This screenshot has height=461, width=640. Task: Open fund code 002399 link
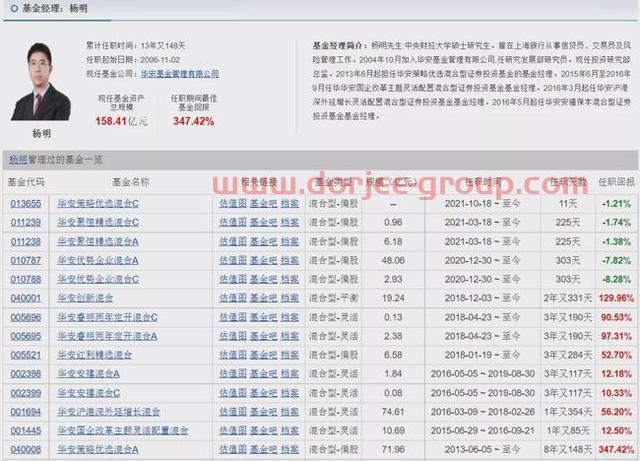[x=26, y=393]
